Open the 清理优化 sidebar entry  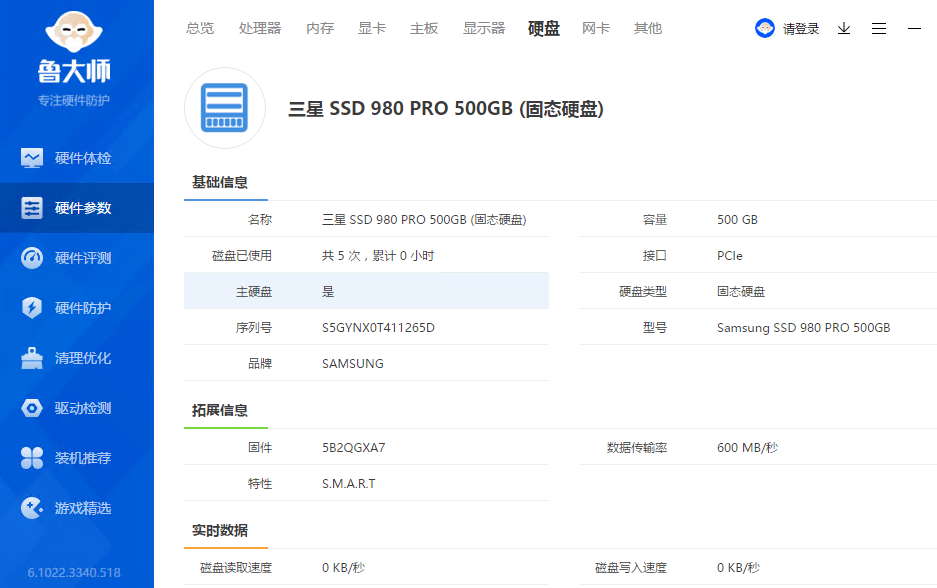(x=76, y=358)
